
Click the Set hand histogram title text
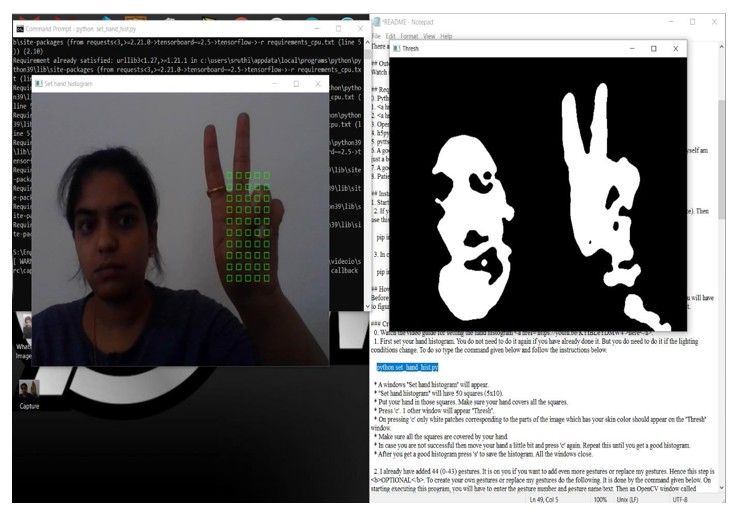[68, 84]
